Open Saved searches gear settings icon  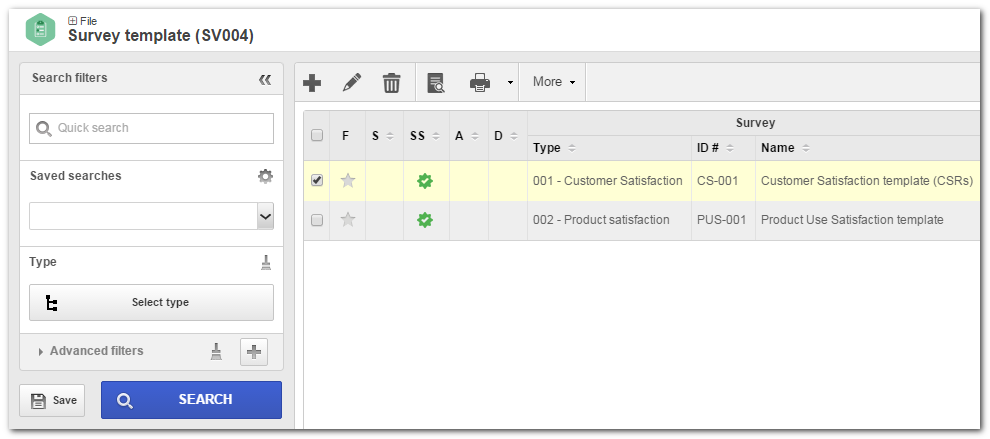point(265,176)
